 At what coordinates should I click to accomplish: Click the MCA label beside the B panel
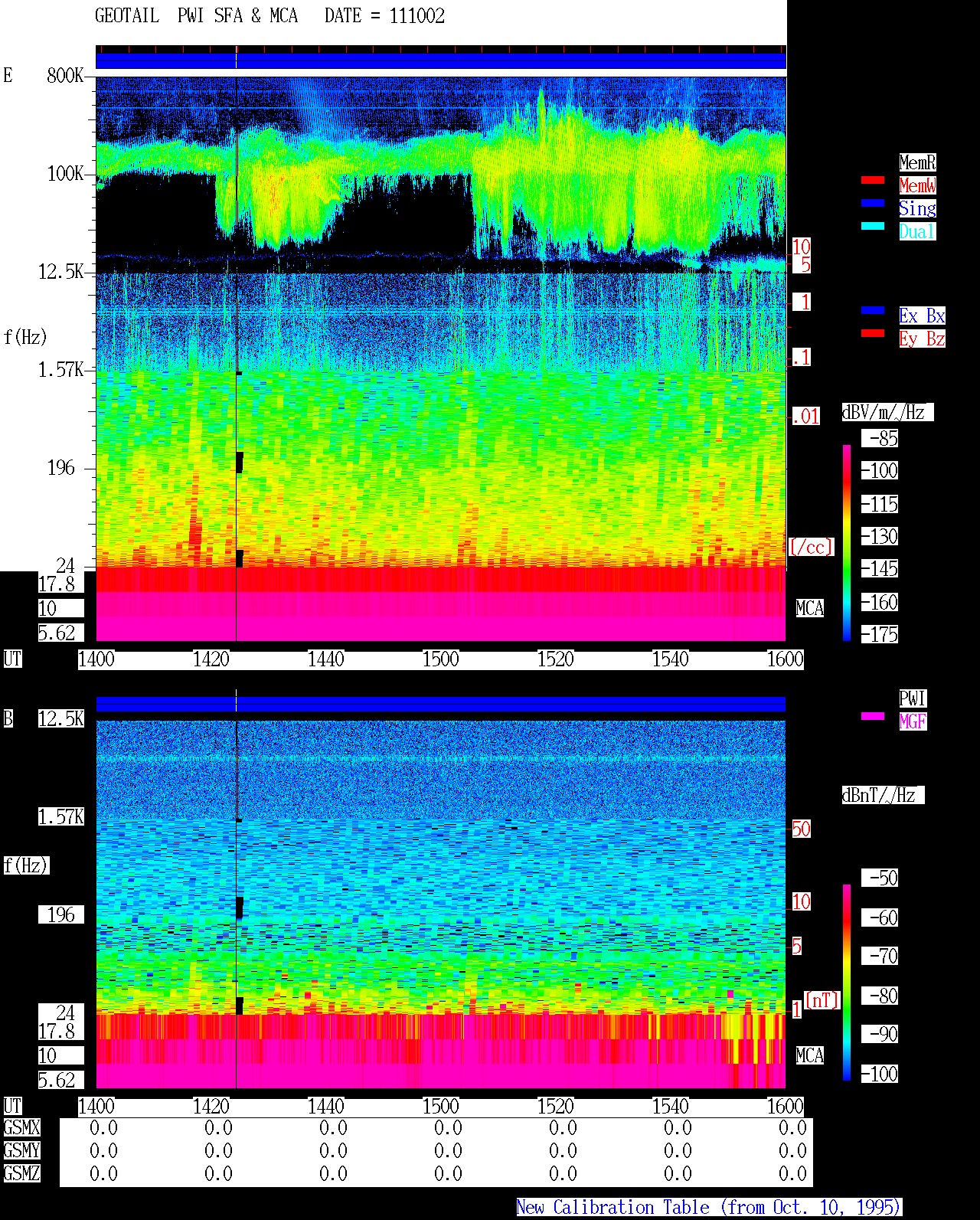(810, 1056)
